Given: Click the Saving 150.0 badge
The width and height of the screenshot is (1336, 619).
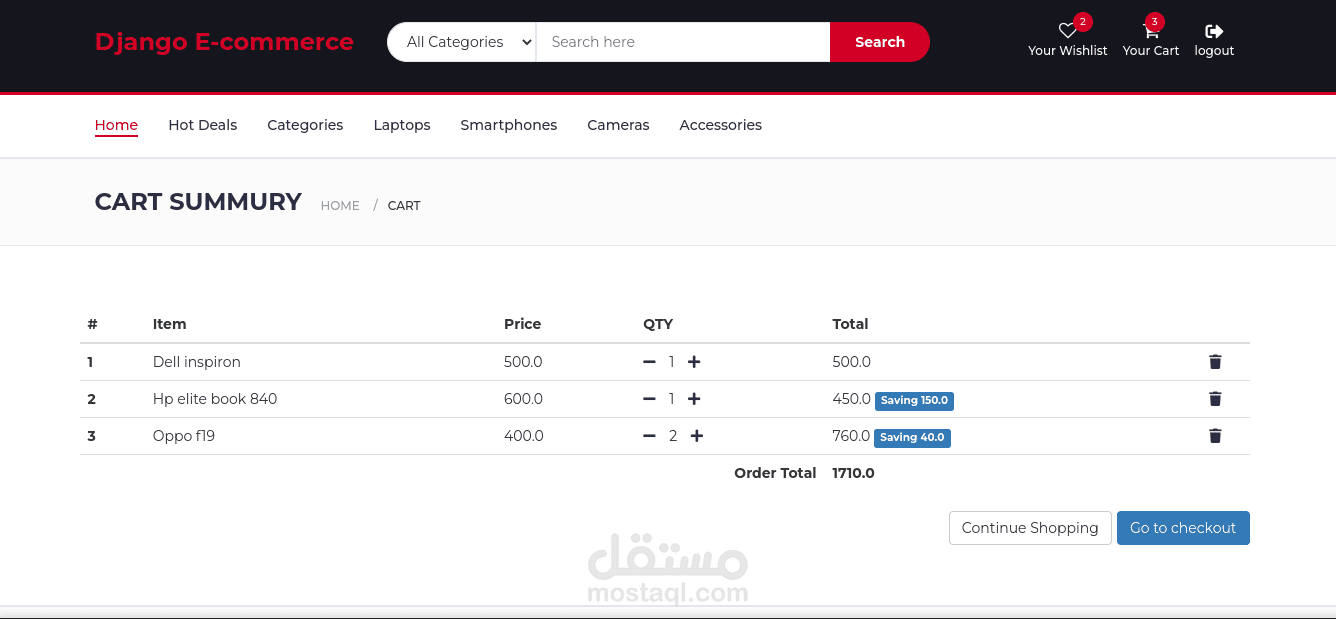Looking at the screenshot, I should coord(914,401).
